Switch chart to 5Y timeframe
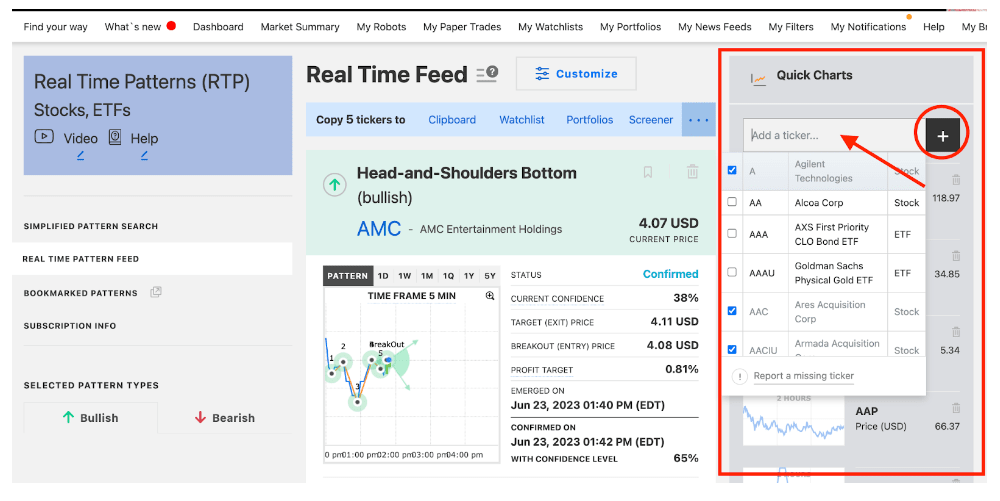 tap(490, 276)
